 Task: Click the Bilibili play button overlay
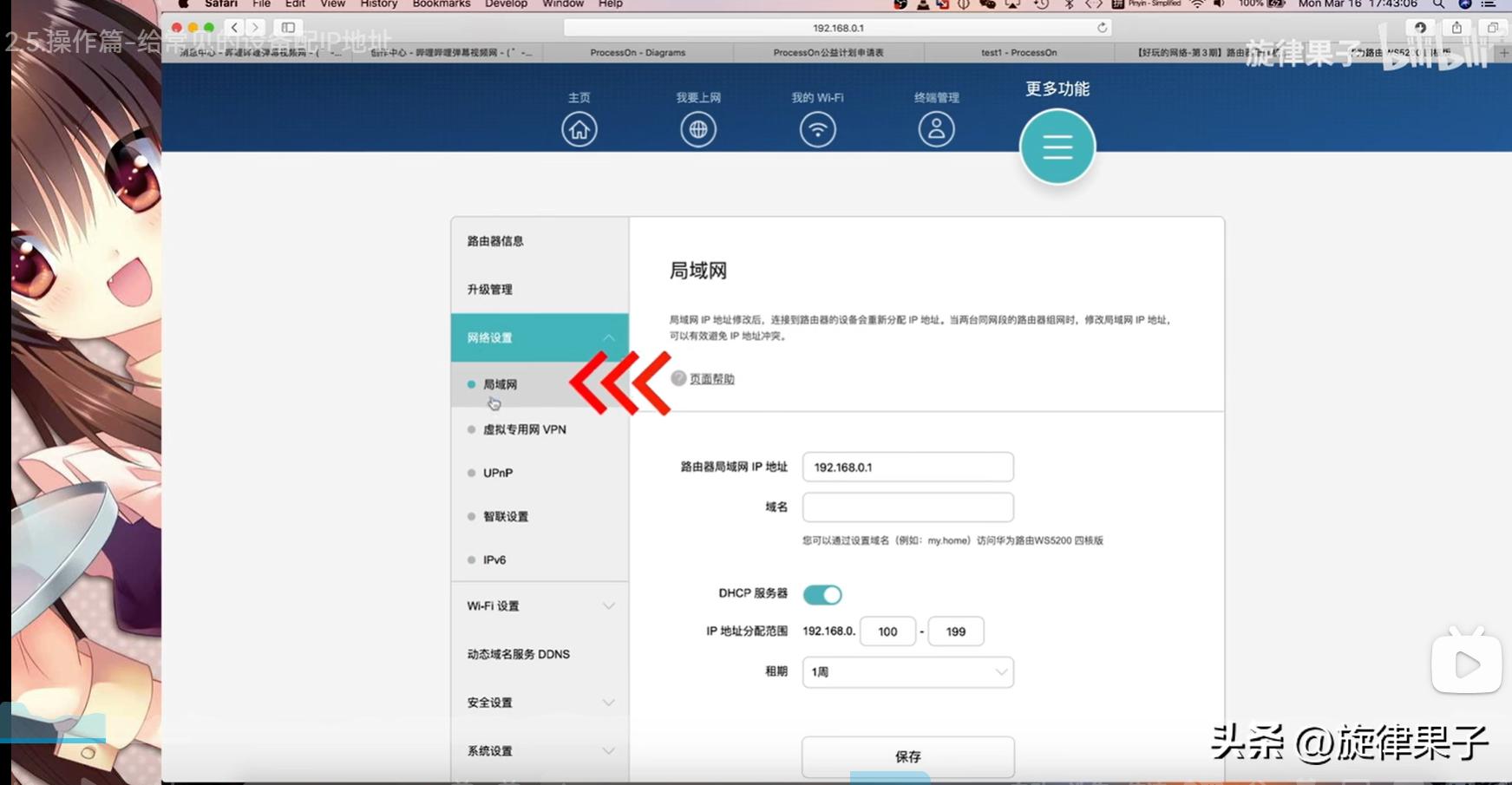[x=1466, y=665]
